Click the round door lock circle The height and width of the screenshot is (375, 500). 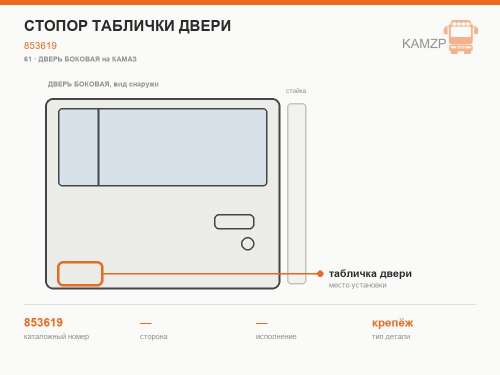pyautogui.click(x=248, y=244)
